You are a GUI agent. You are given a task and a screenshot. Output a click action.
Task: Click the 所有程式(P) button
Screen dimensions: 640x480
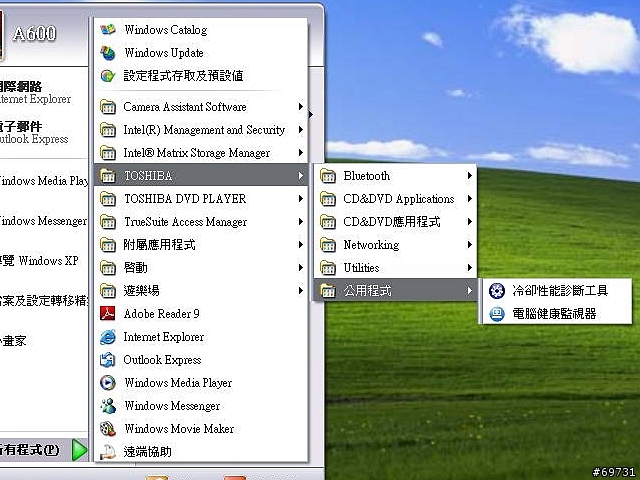44,450
